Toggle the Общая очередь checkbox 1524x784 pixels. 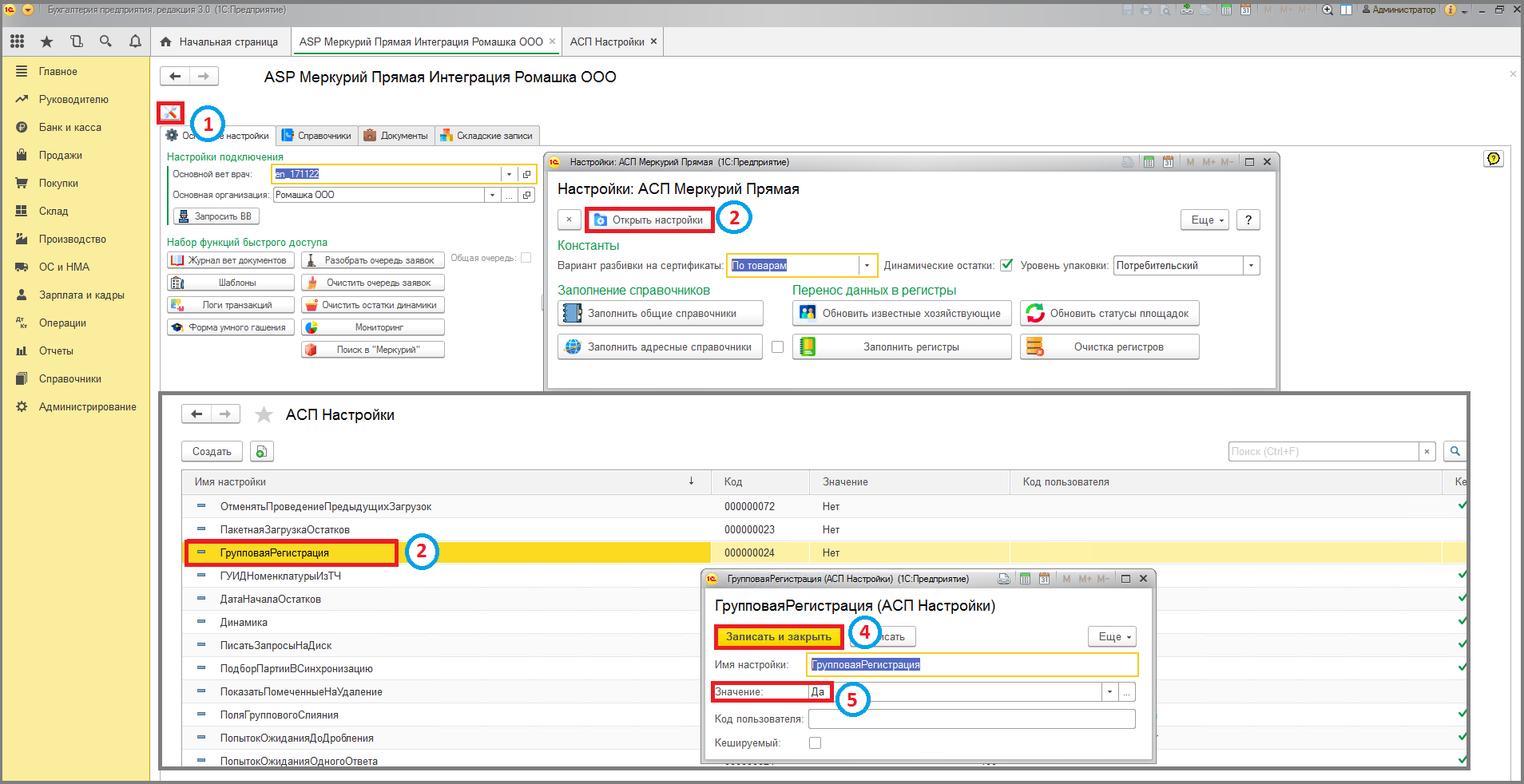point(526,258)
